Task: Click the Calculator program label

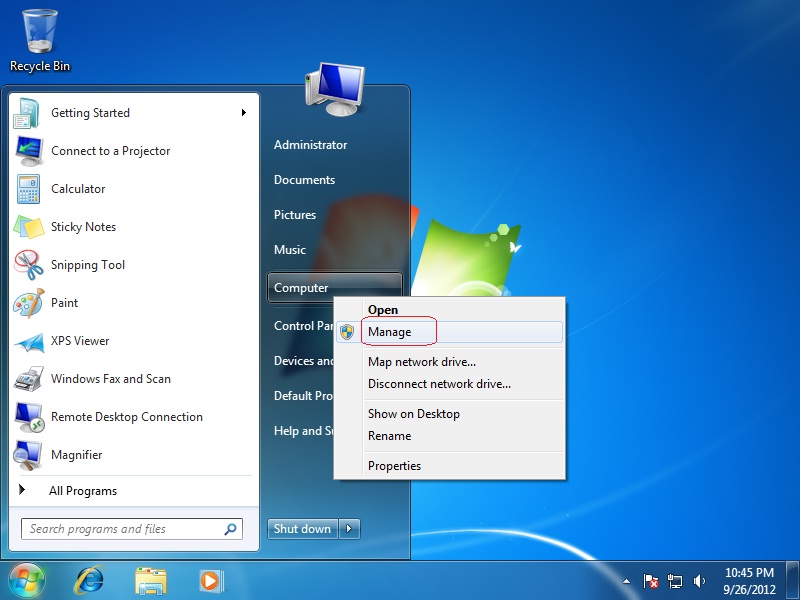Action: 78,189
